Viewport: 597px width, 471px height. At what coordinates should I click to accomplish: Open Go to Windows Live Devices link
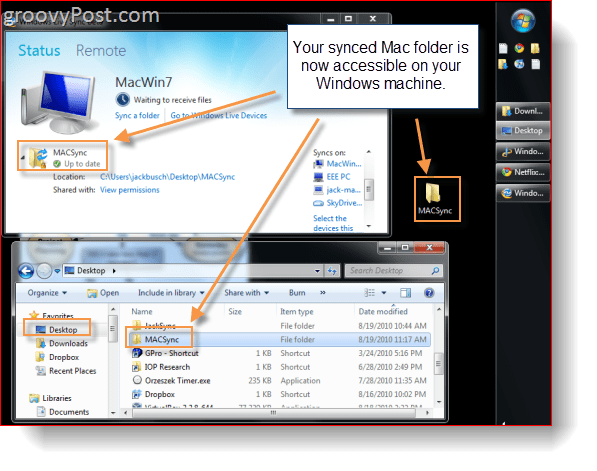[x=219, y=115]
